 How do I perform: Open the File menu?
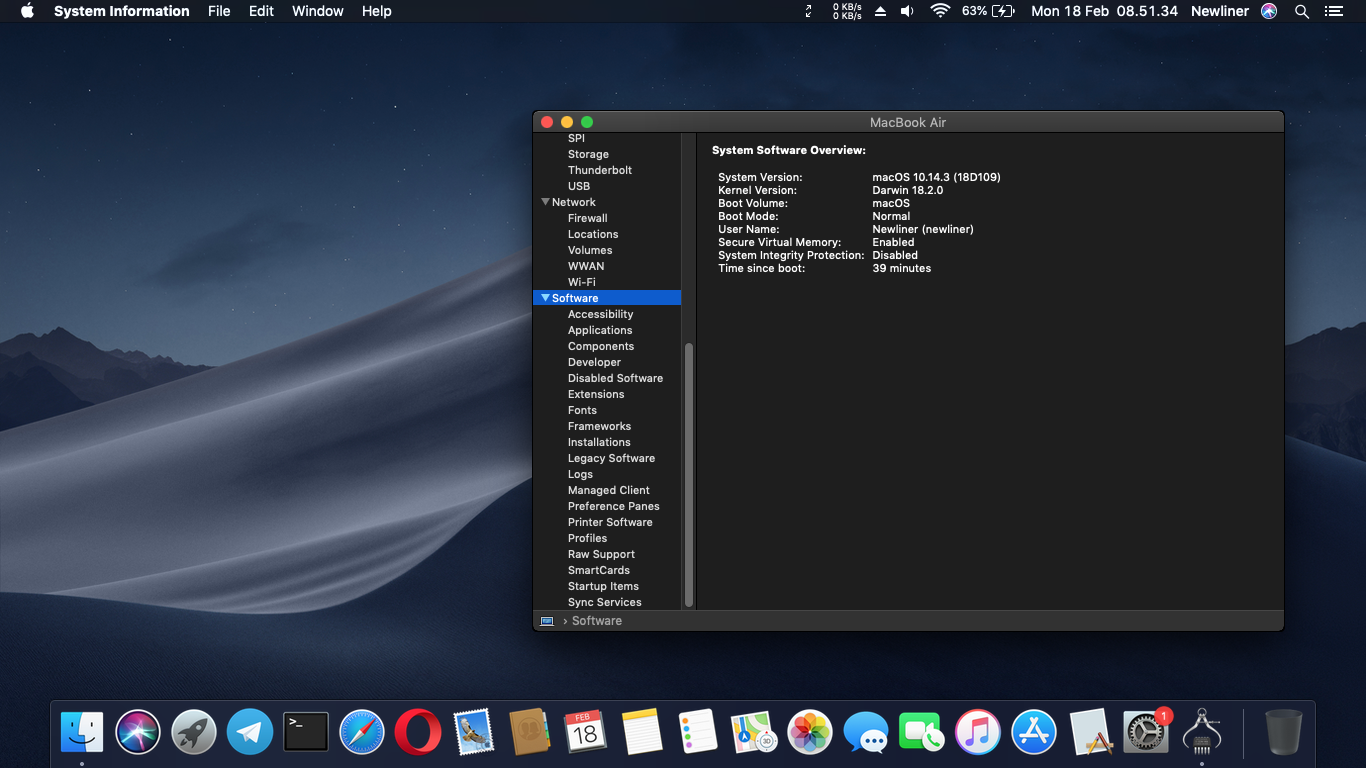click(x=219, y=11)
